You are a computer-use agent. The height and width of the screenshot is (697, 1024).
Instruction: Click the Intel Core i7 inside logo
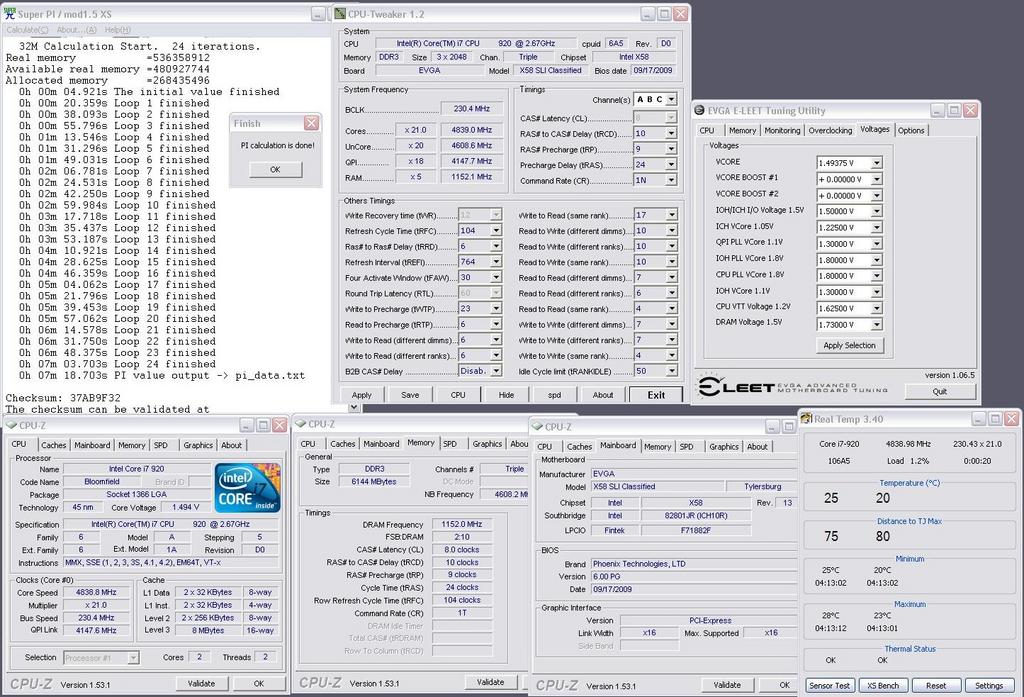pyautogui.click(x=248, y=487)
